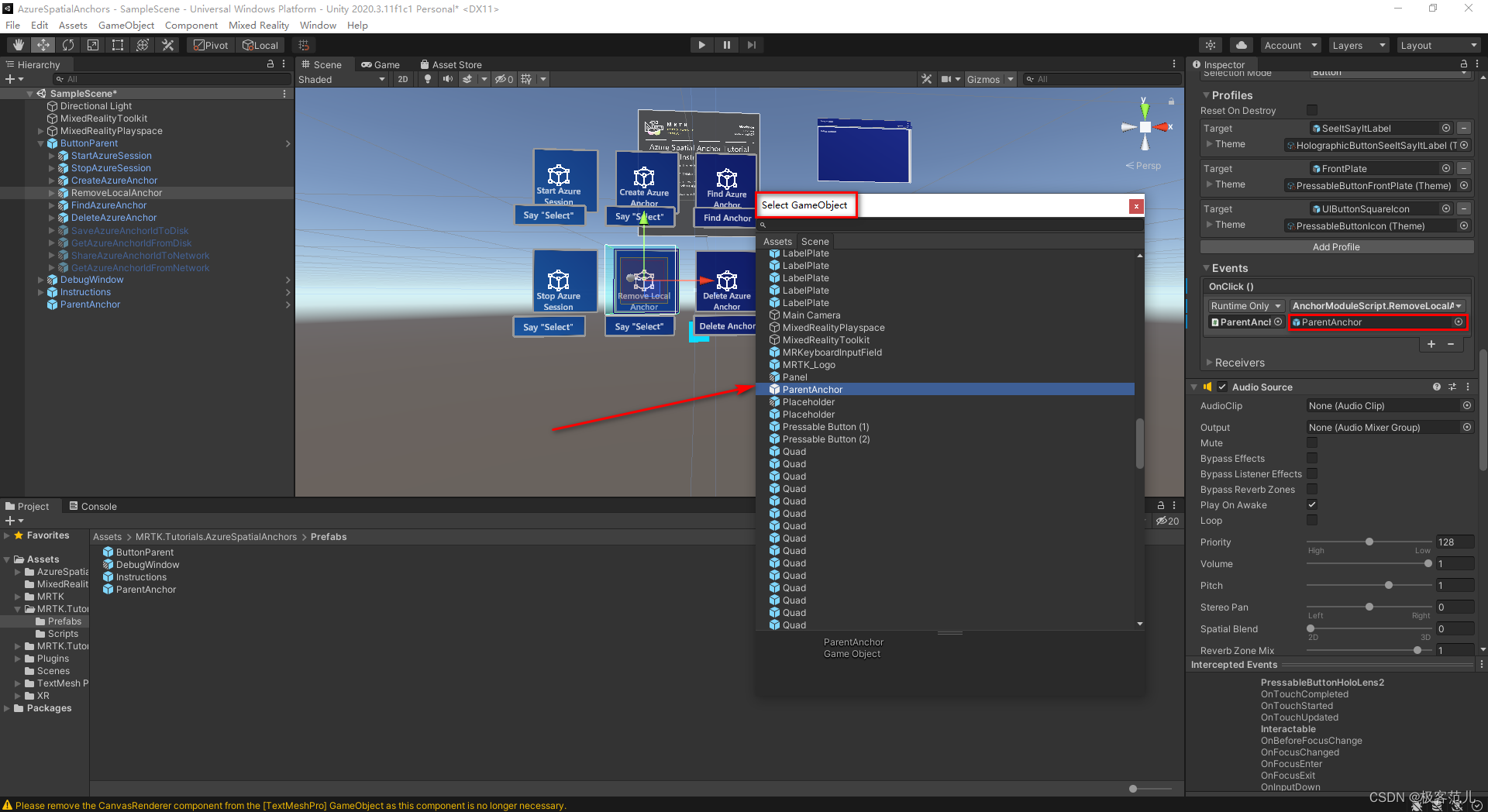Enable Loop checkbox
The image size is (1488, 812).
coord(1311,520)
